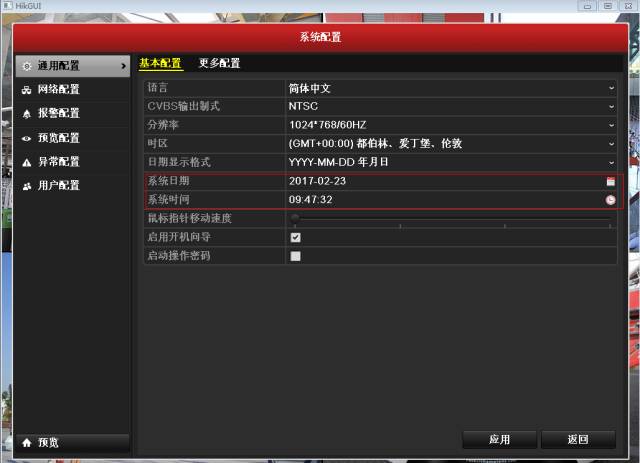Open the CVBS输出制式 NTSC dropdown
The height and width of the screenshot is (463, 640).
click(x=611, y=106)
